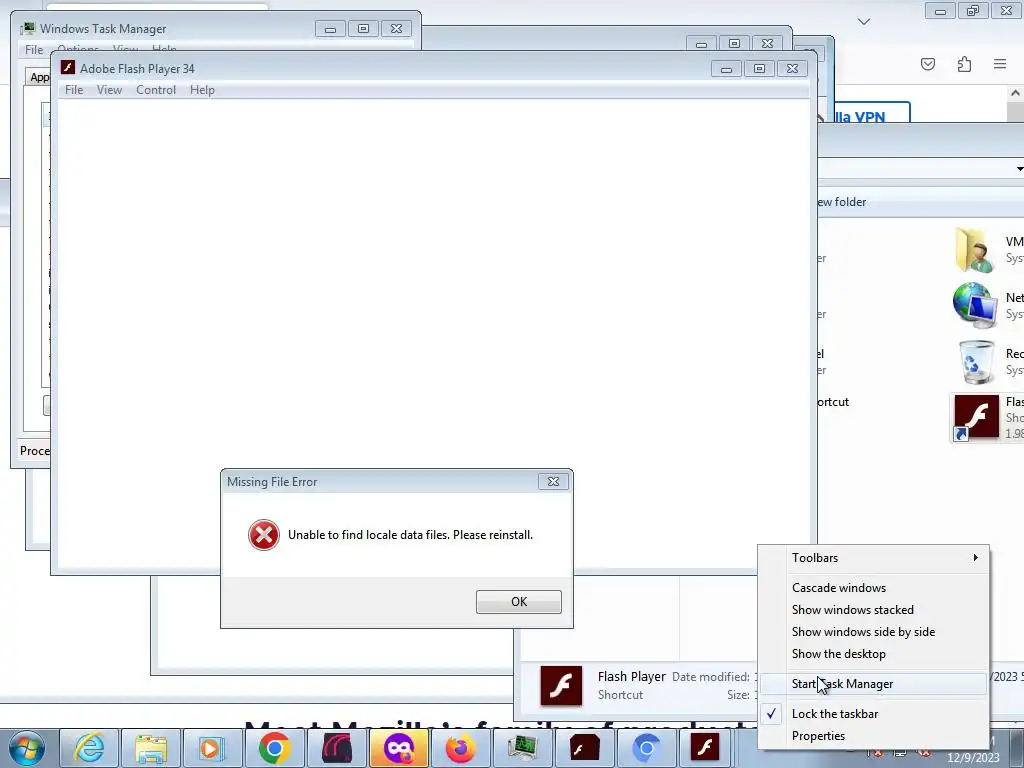Click Task Manager title bar icon
Screen dimensions: 1024x768
[27, 29]
